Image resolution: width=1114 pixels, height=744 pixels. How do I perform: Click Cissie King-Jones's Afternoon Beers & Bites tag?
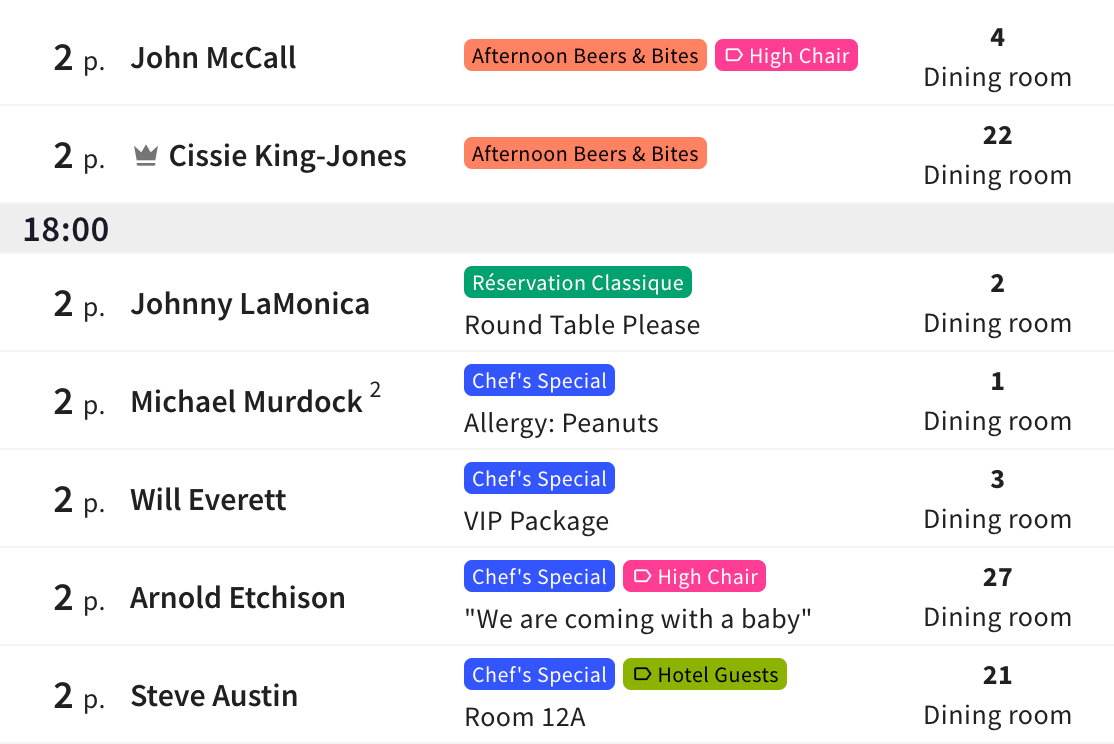click(585, 154)
